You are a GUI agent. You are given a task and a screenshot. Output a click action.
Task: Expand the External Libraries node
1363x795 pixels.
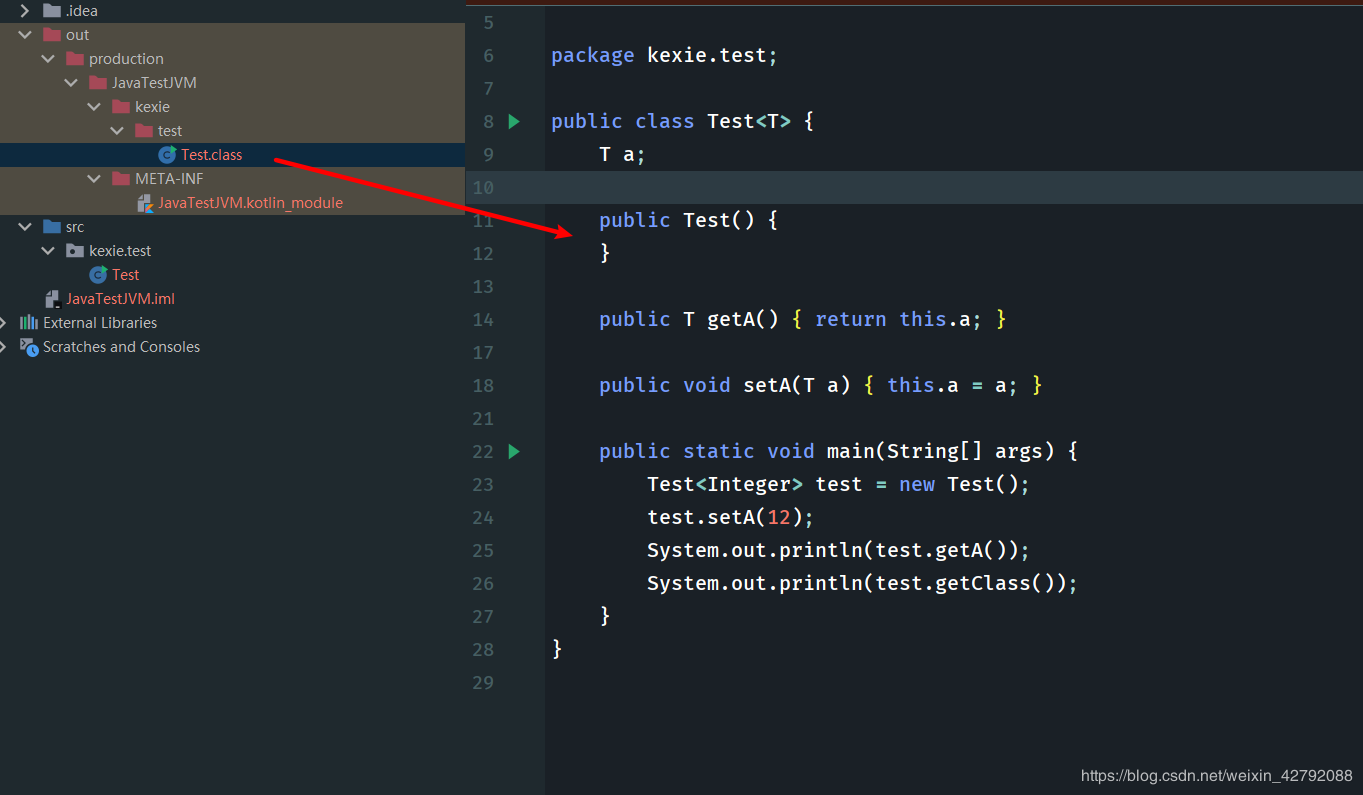coord(4,323)
